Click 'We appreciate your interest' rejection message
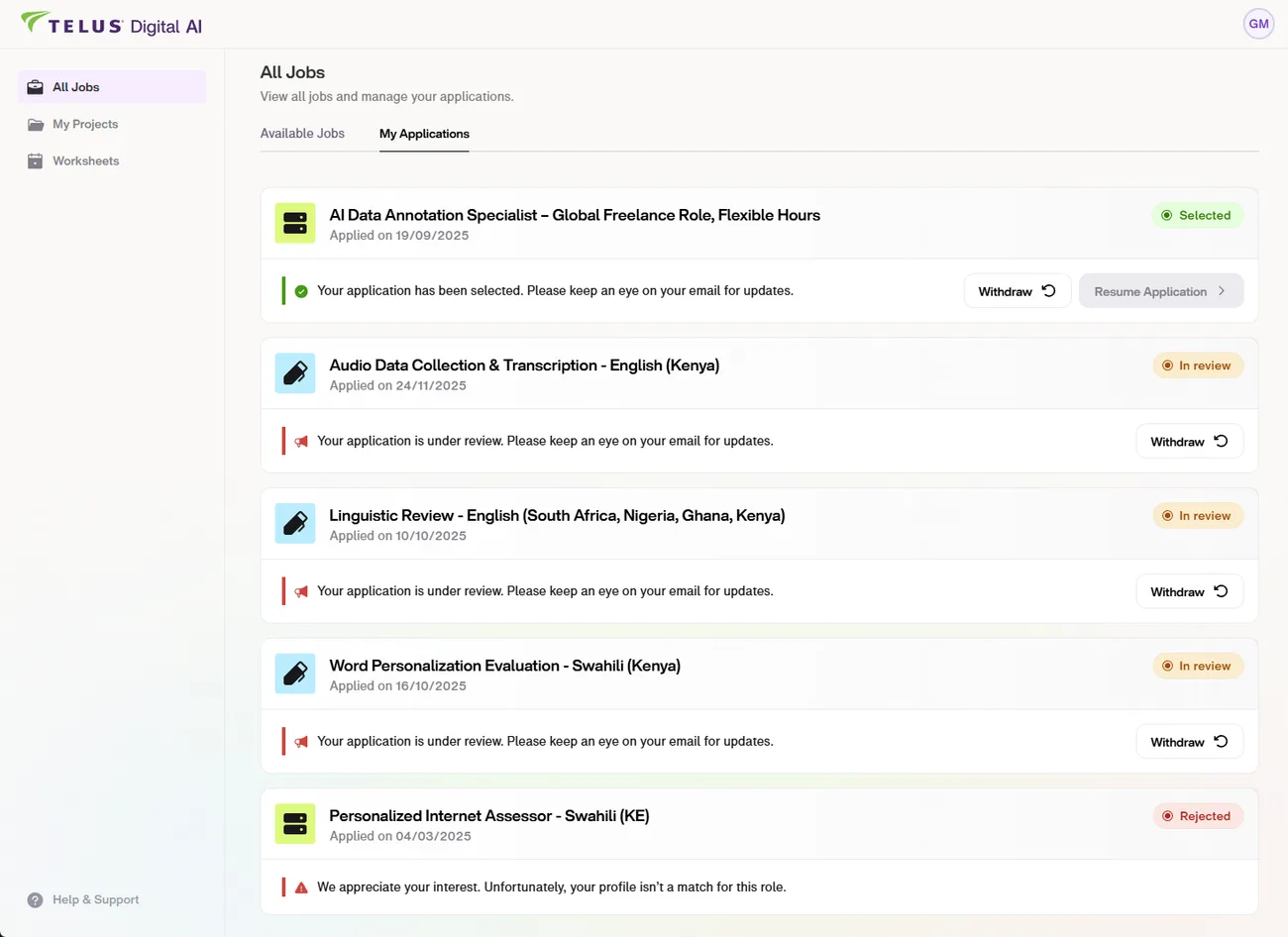1288x937 pixels. (552, 887)
